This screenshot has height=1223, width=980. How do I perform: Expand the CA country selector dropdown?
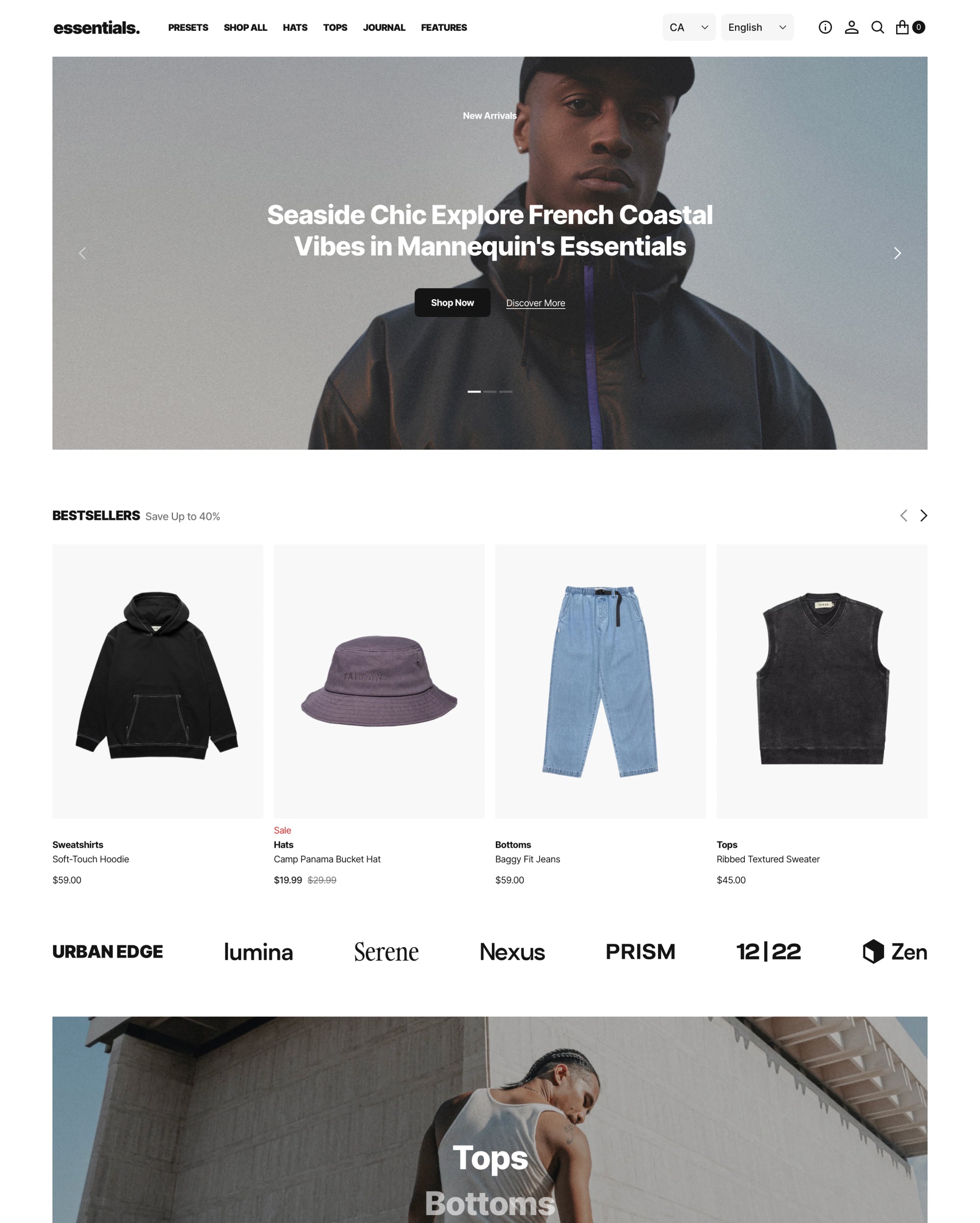click(x=687, y=27)
